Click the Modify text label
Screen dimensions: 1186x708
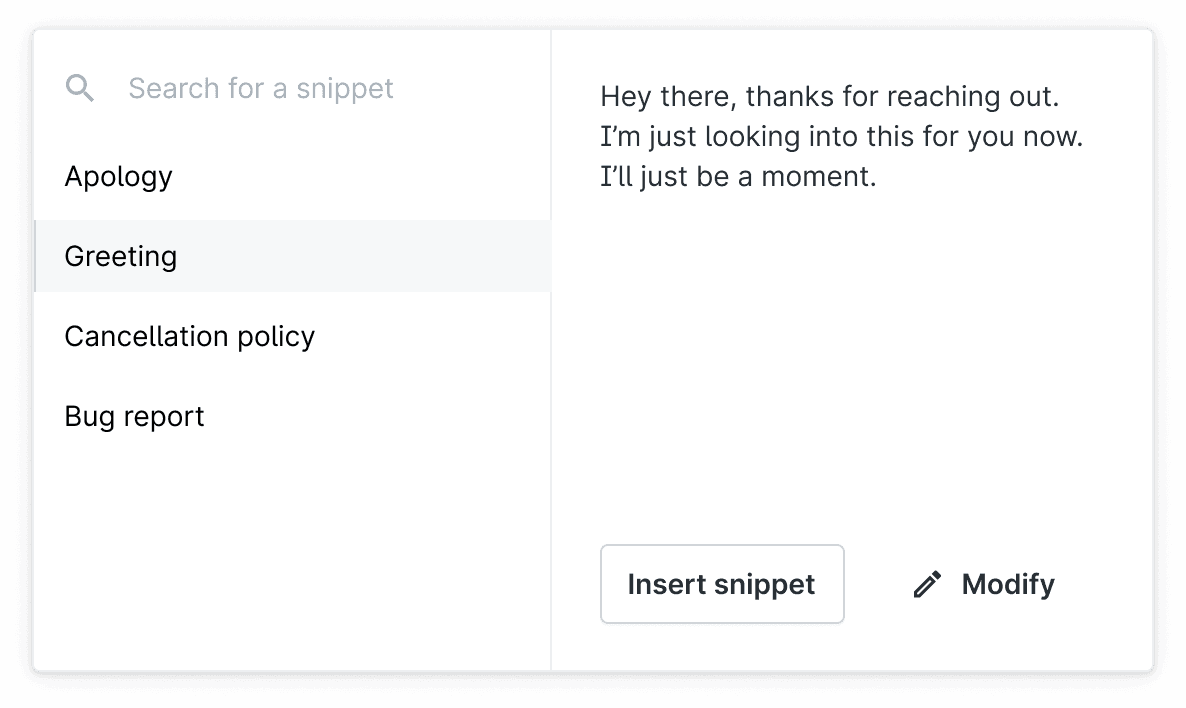click(x=1007, y=584)
